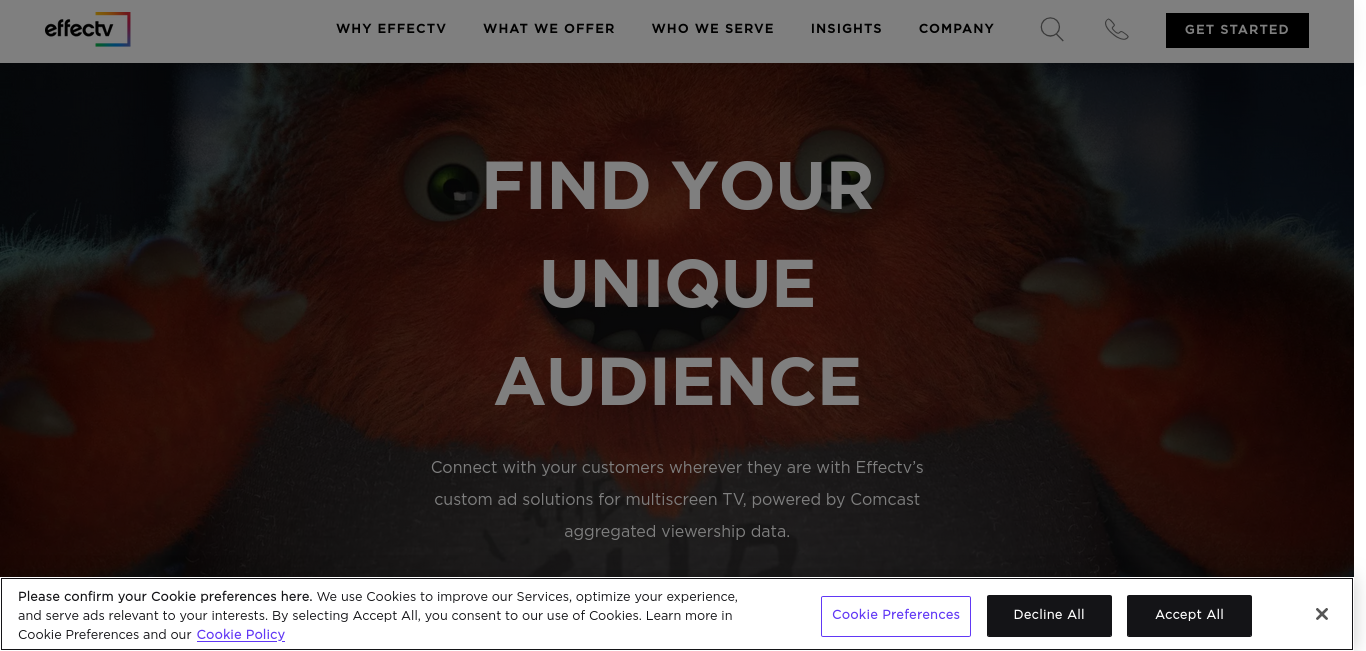Follow the Cookie Policy link
The width and height of the screenshot is (1366, 651).
pyautogui.click(x=241, y=634)
